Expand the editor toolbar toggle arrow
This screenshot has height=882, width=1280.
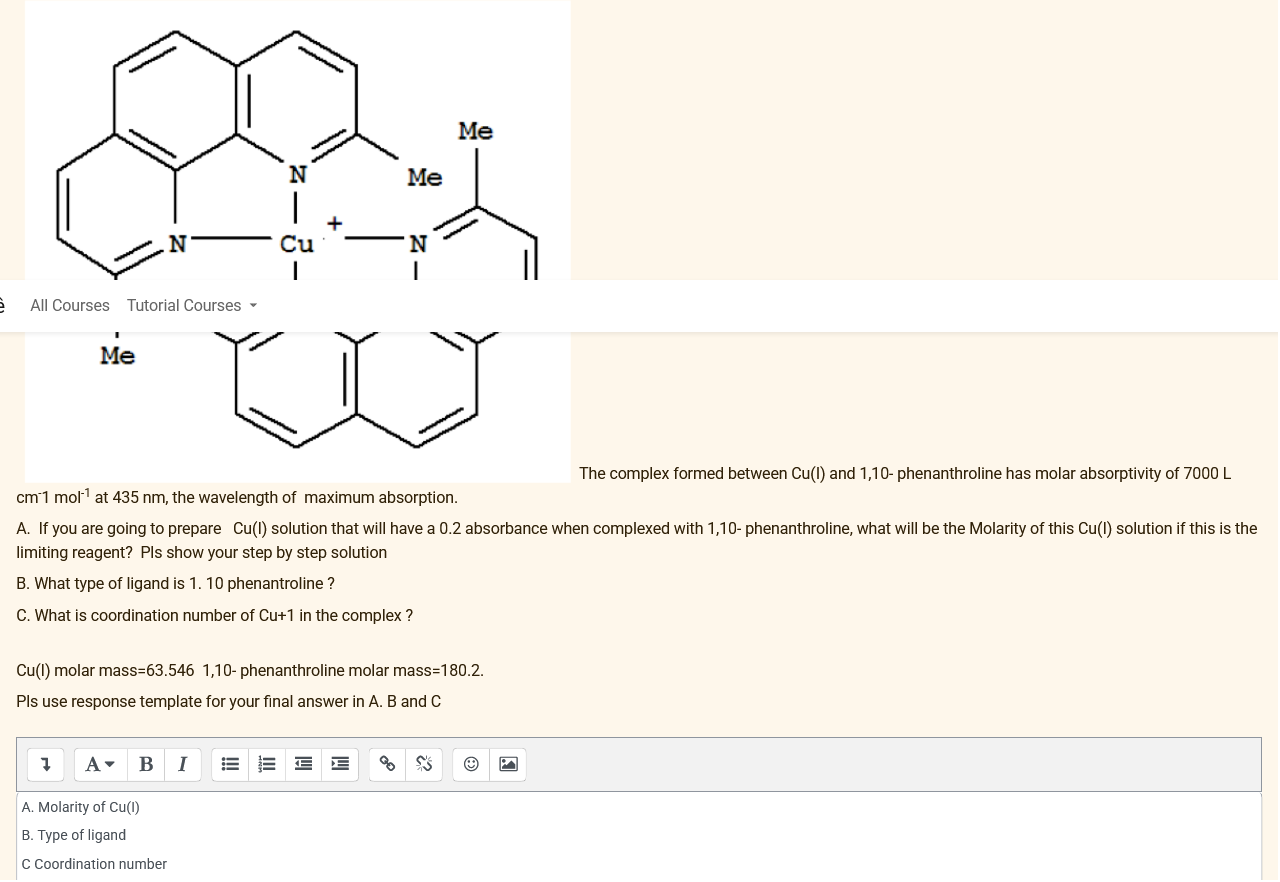point(45,765)
